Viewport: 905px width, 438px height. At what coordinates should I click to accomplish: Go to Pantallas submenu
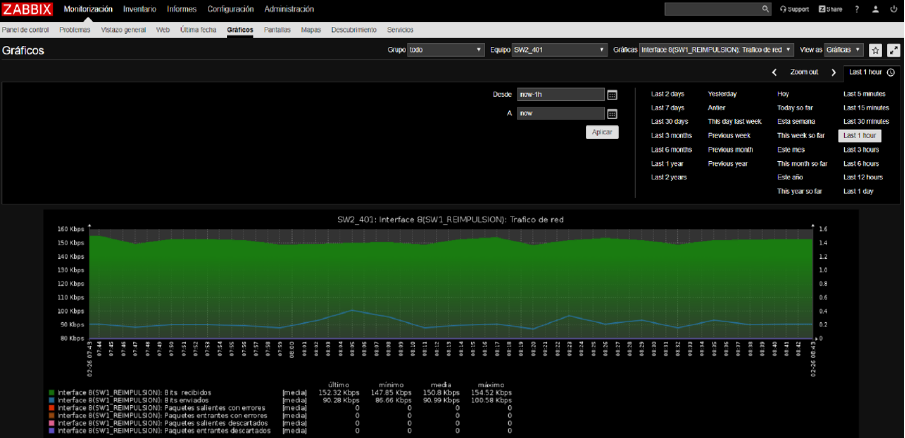click(277, 30)
